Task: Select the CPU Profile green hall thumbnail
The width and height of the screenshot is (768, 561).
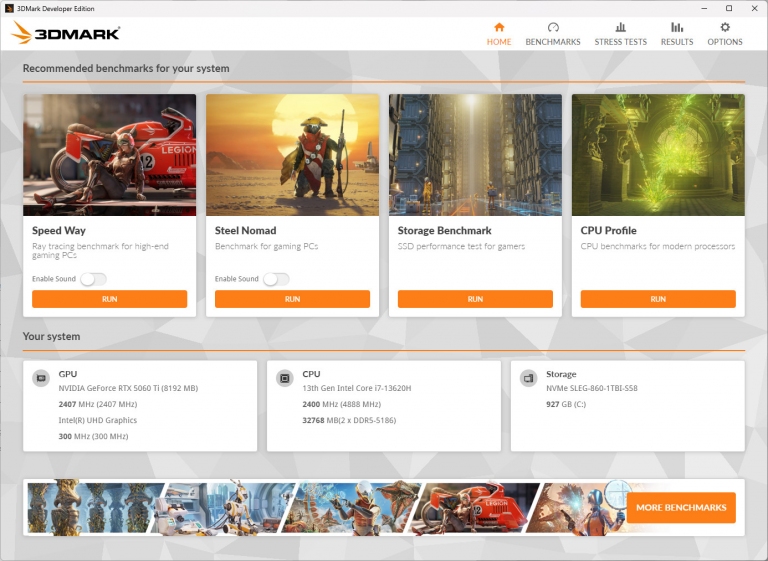Action: pyautogui.click(x=658, y=155)
